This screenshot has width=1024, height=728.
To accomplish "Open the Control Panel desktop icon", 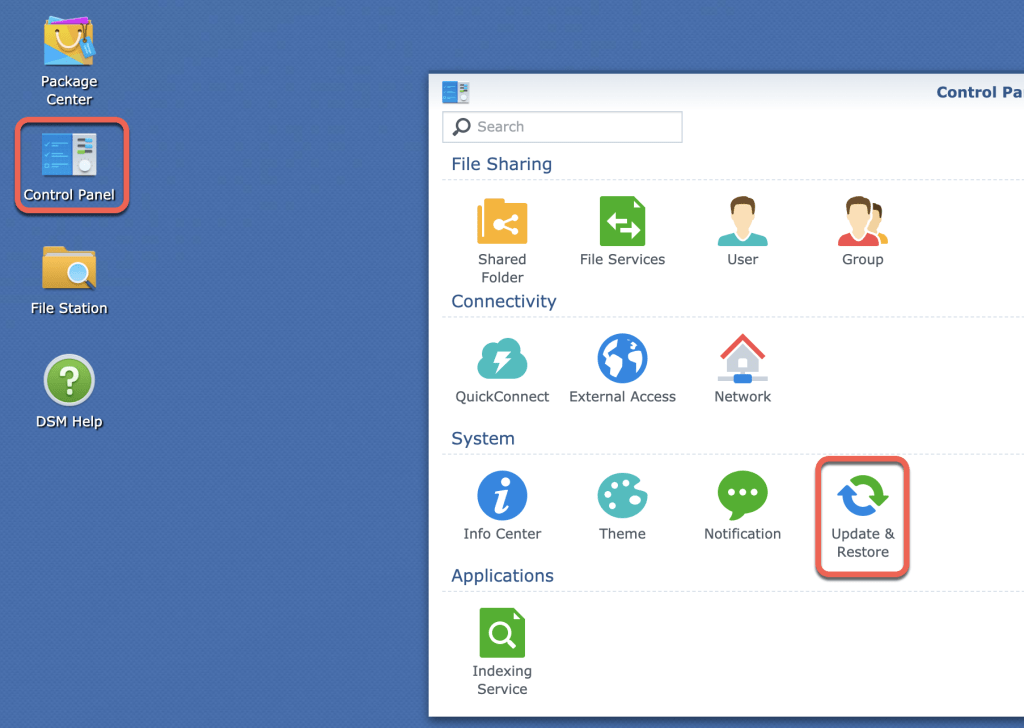I will click(x=69, y=166).
